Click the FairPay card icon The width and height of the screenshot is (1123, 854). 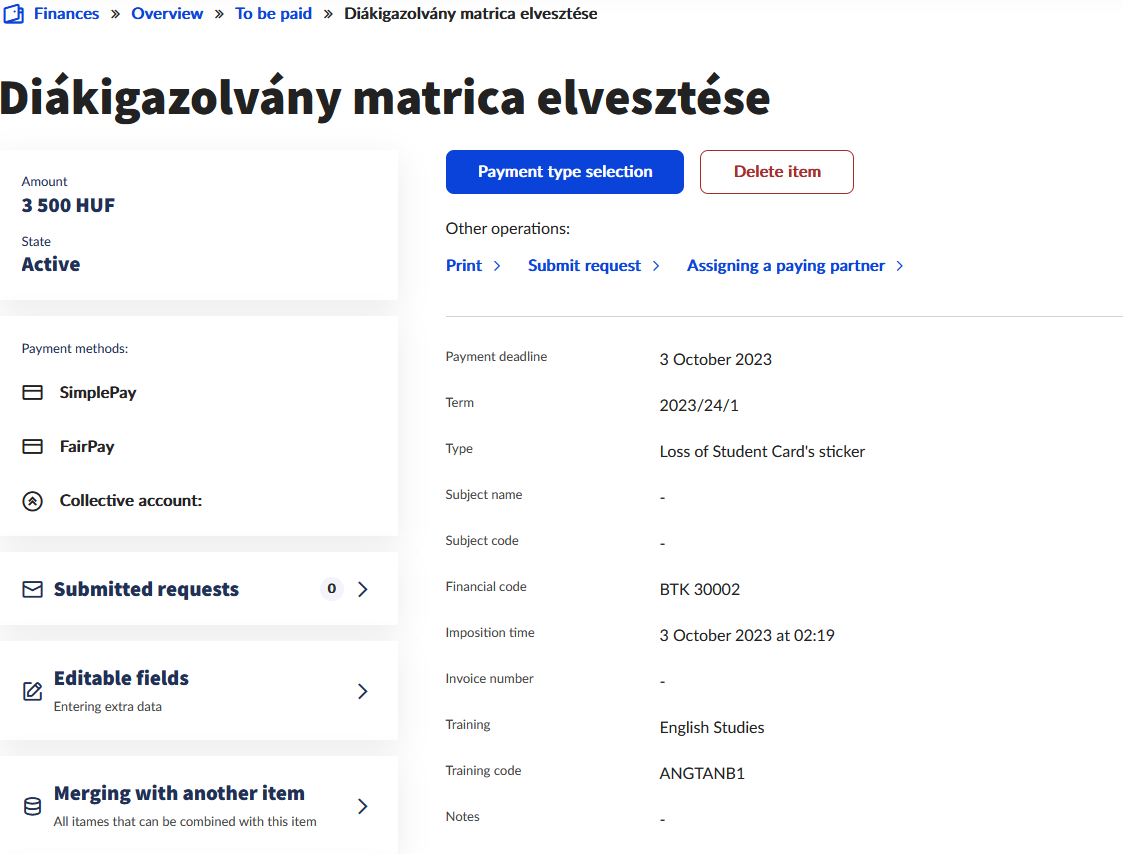[x=33, y=447]
